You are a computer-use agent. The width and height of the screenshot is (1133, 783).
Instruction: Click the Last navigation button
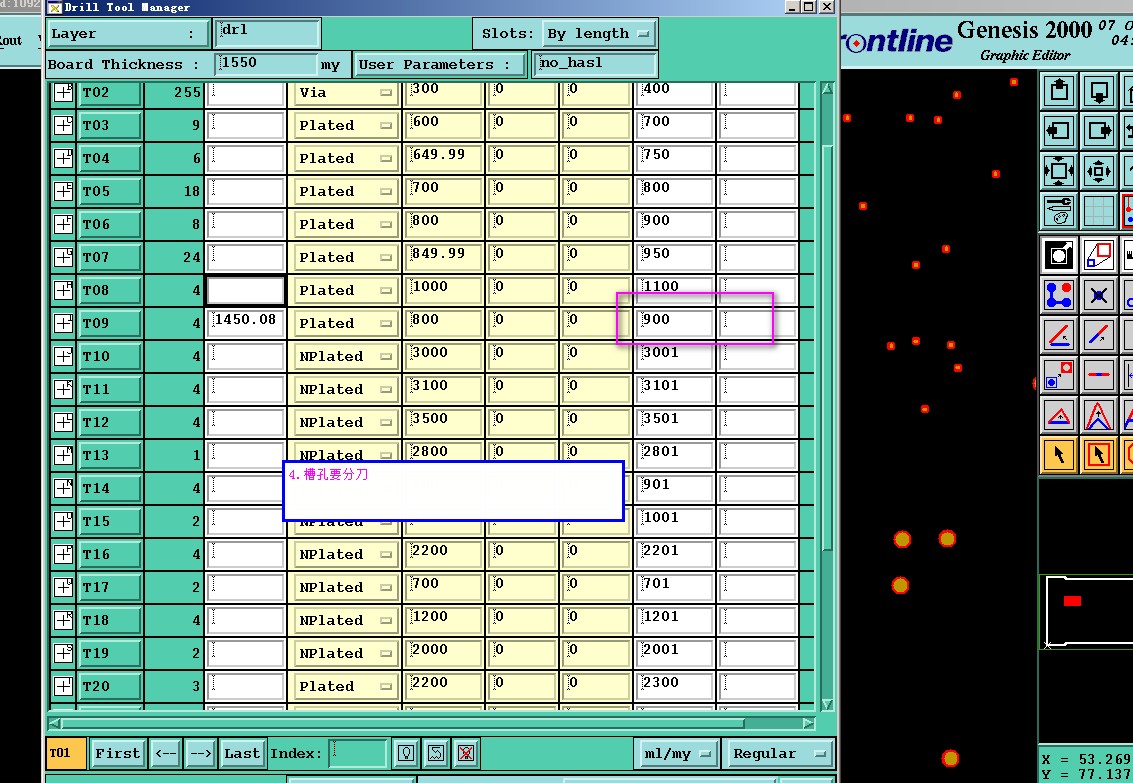tap(242, 753)
